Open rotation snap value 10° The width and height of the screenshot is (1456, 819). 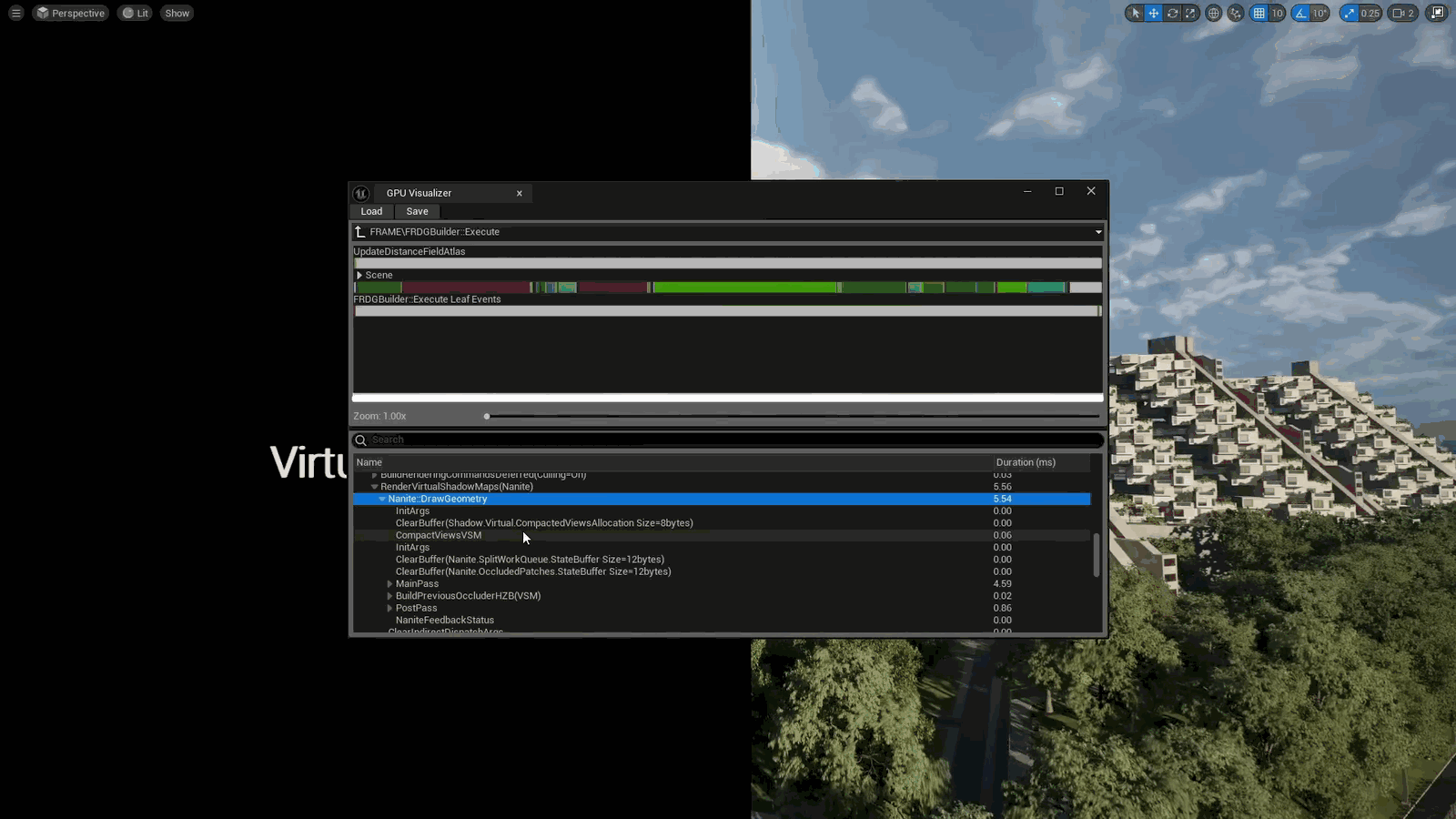click(x=1319, y=13)
